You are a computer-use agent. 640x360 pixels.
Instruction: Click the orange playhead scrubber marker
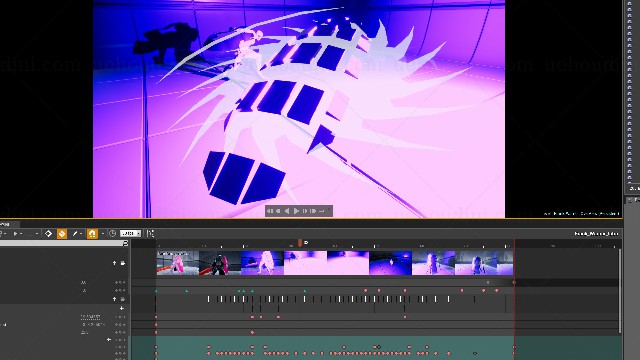coord(300,243)
